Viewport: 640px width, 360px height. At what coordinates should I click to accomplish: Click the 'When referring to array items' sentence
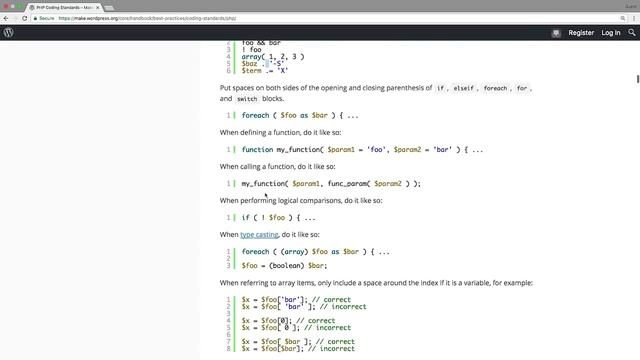(x=376, y=283)
